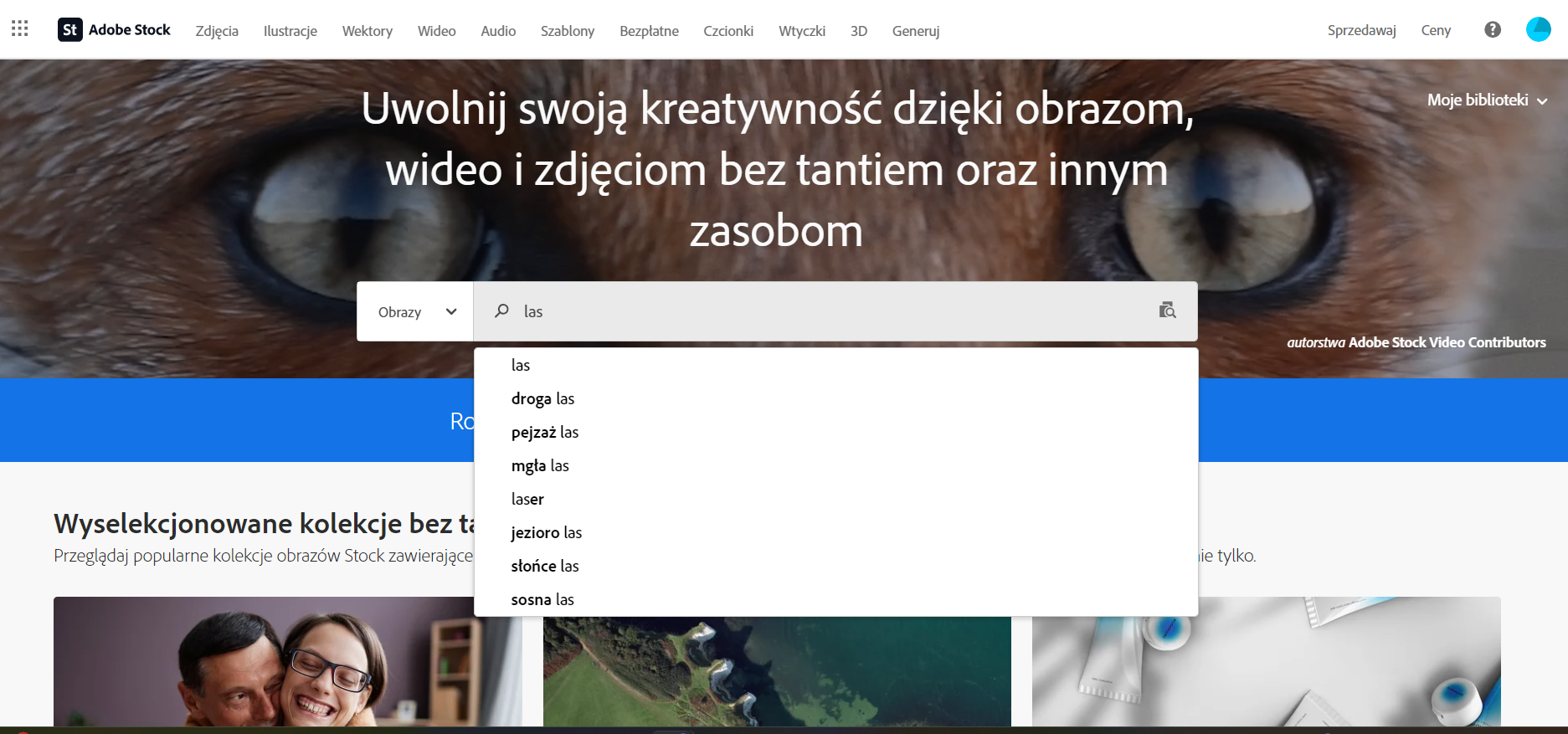Open the Audio menu

pyautogui.click(x=498, y=31)
